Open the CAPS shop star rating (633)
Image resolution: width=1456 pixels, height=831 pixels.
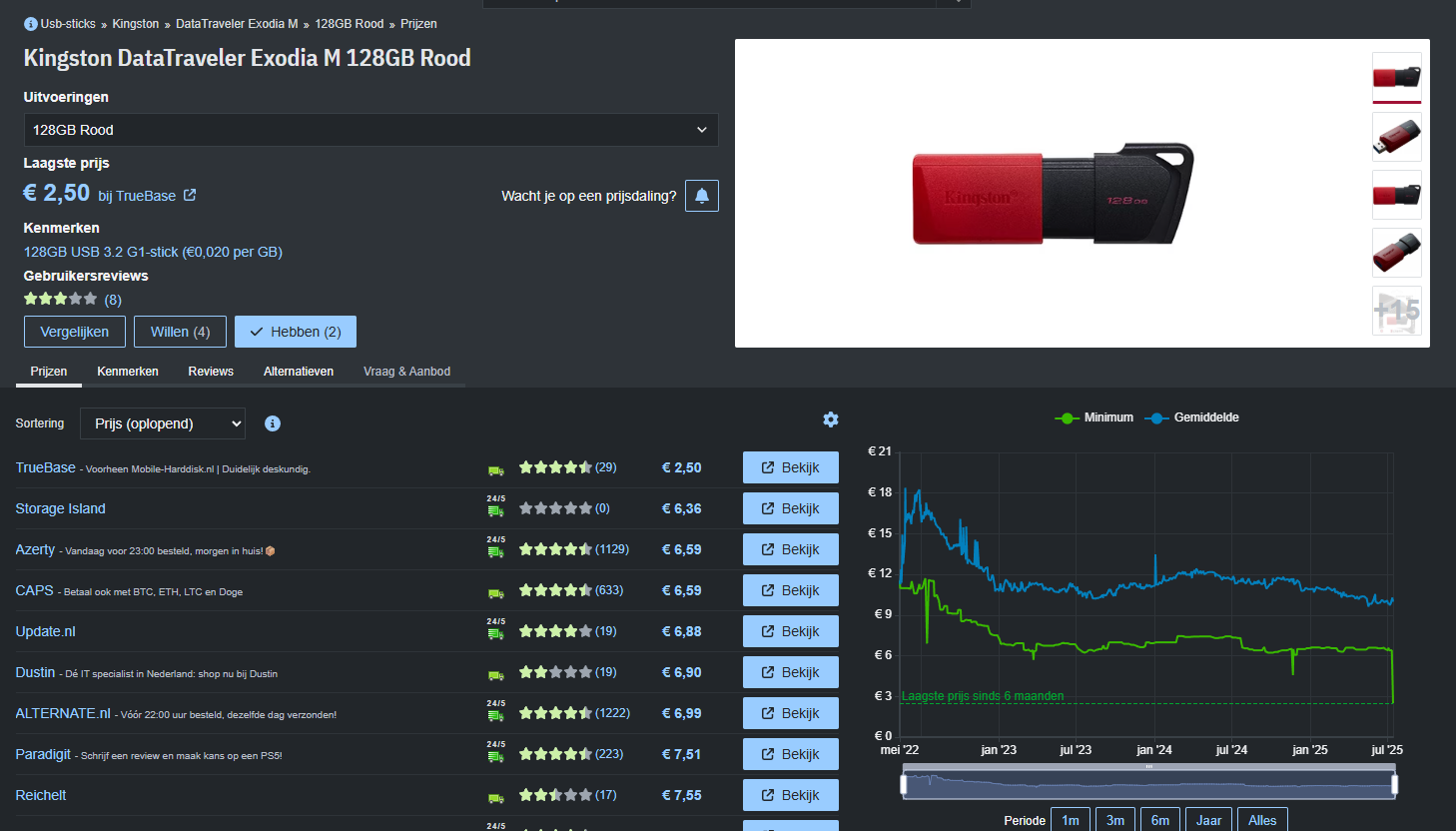[x=571, y=590]
